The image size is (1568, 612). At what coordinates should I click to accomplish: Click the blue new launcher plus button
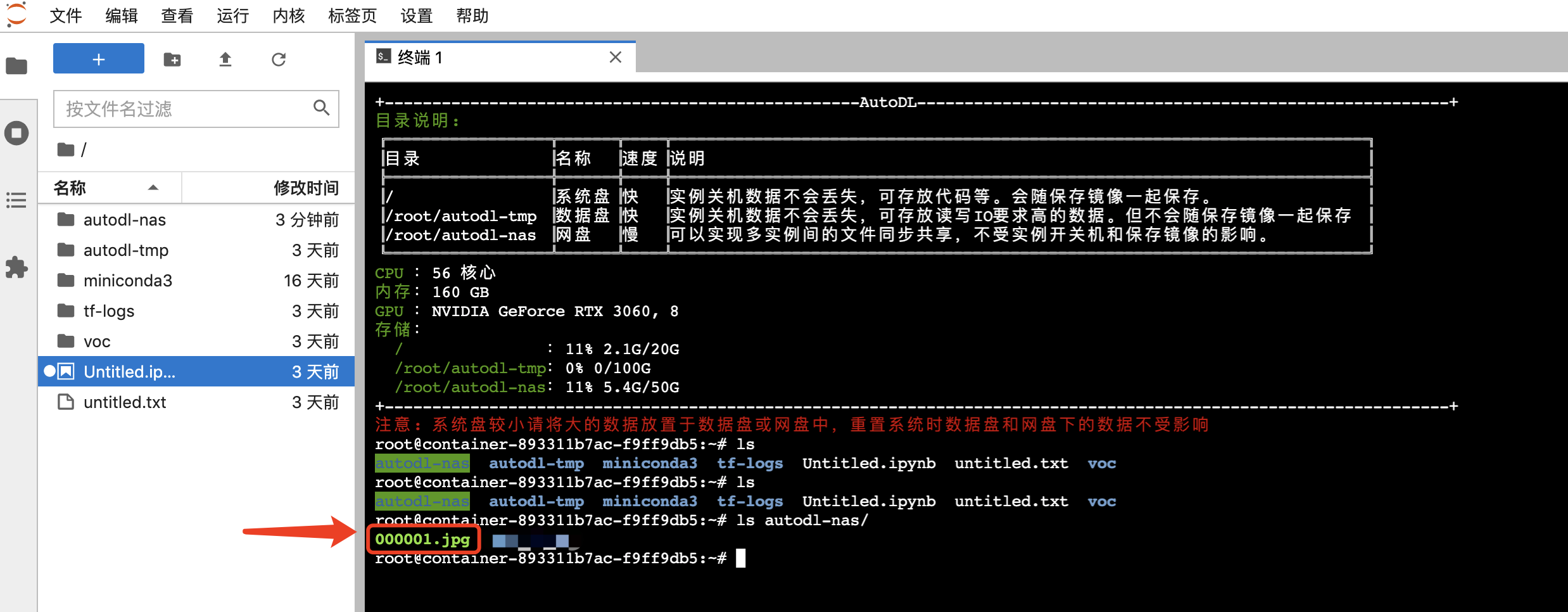pos(99,59)
